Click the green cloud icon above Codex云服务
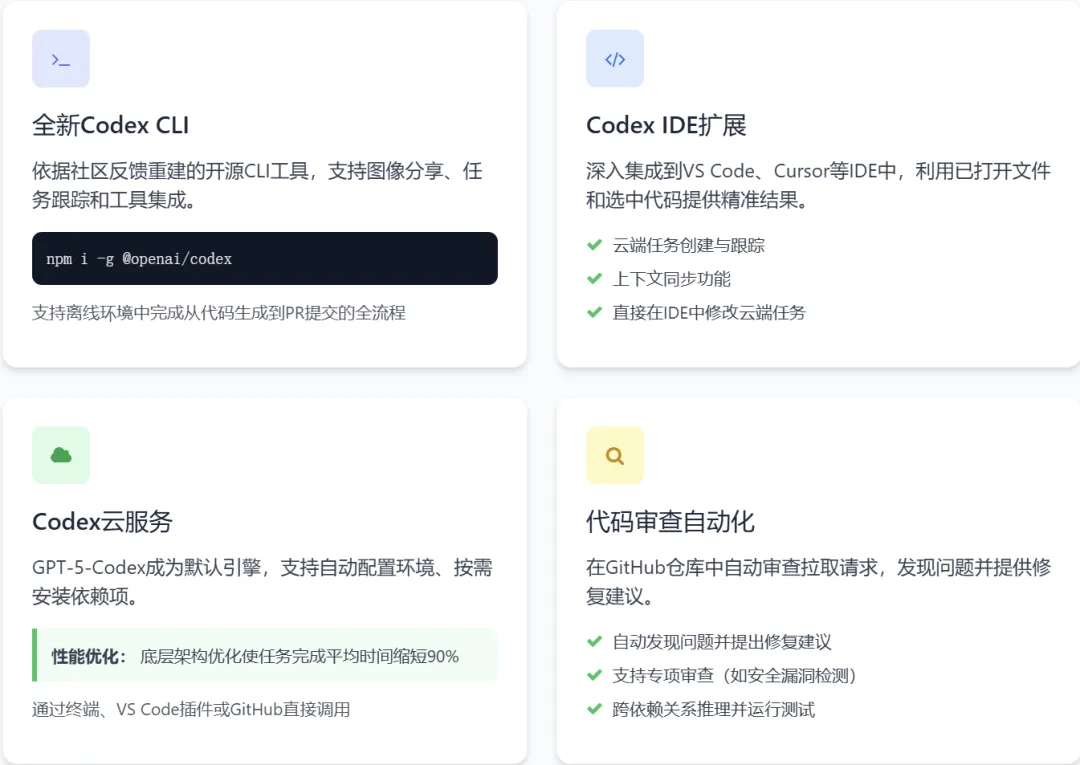 tap(61, 455)
